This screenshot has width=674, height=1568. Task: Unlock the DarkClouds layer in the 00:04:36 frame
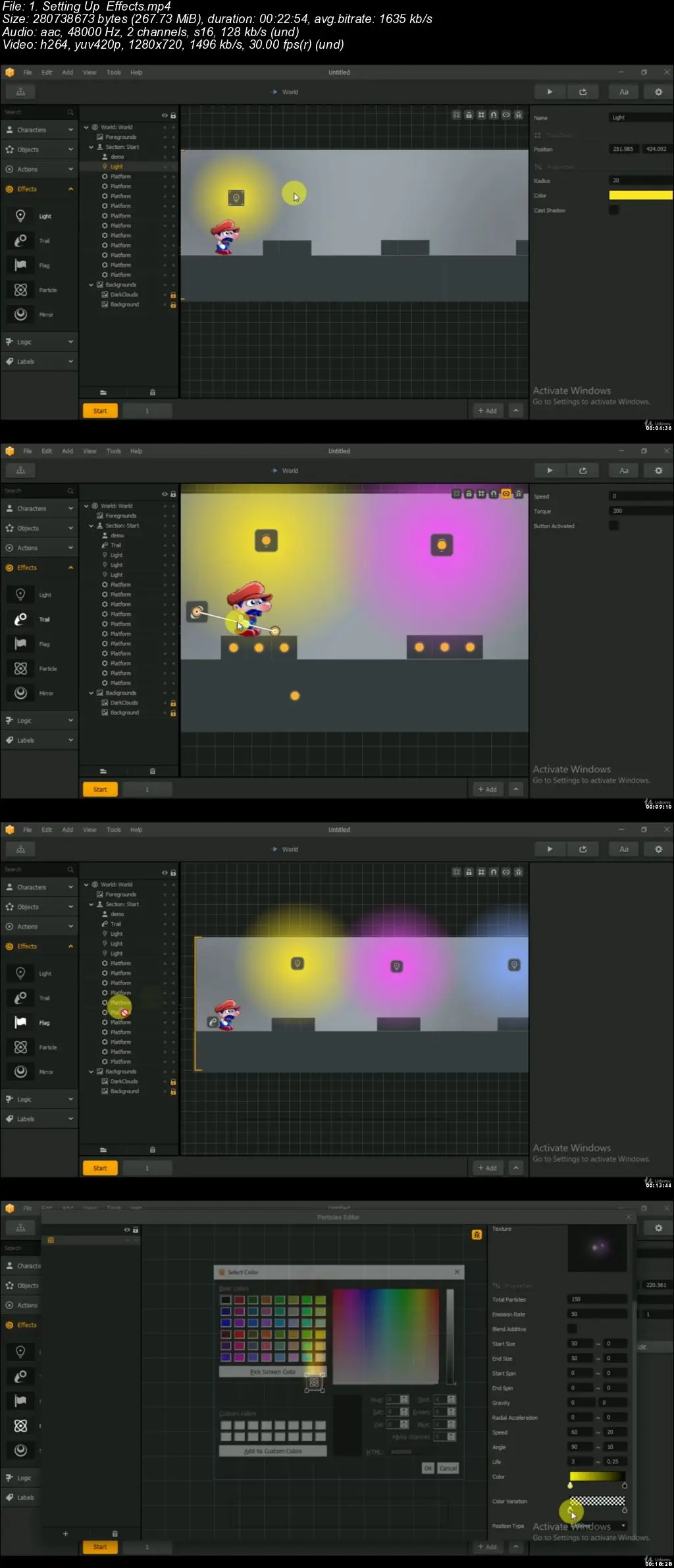pyautogui.click(x=173, y=295)
